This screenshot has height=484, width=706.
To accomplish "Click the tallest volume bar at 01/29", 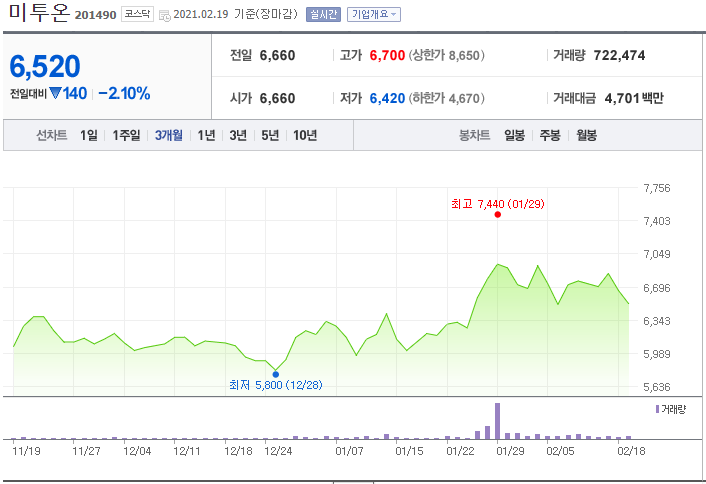I will (x=498, y=421).
